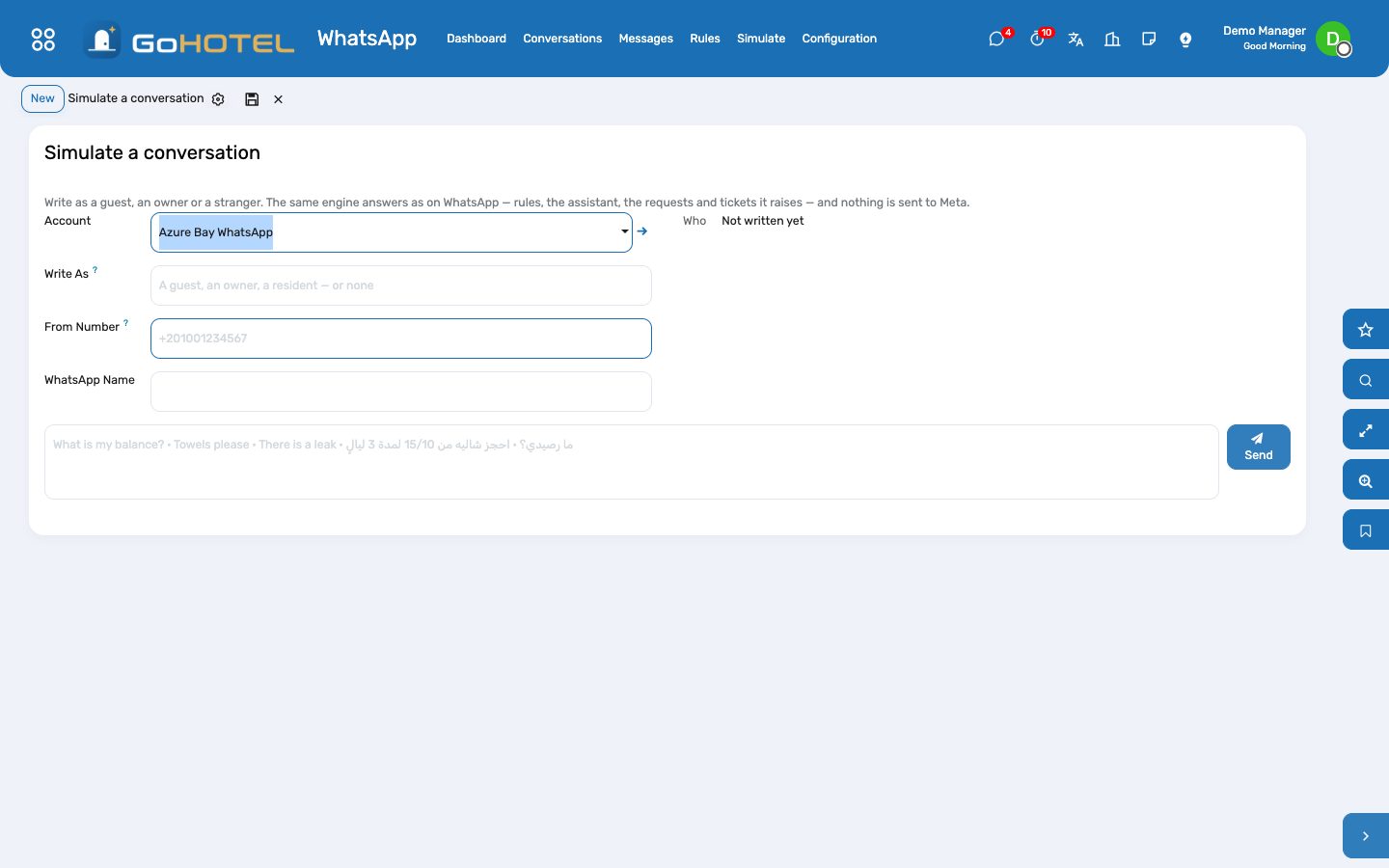This screenshot has width=1389, height=868.
Task: Focus the Write As input field
Action: point(401,285)
